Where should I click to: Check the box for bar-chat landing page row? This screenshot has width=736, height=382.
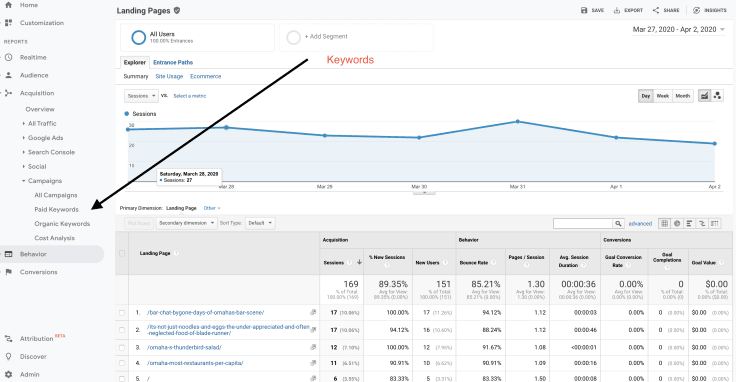(122, 313)
